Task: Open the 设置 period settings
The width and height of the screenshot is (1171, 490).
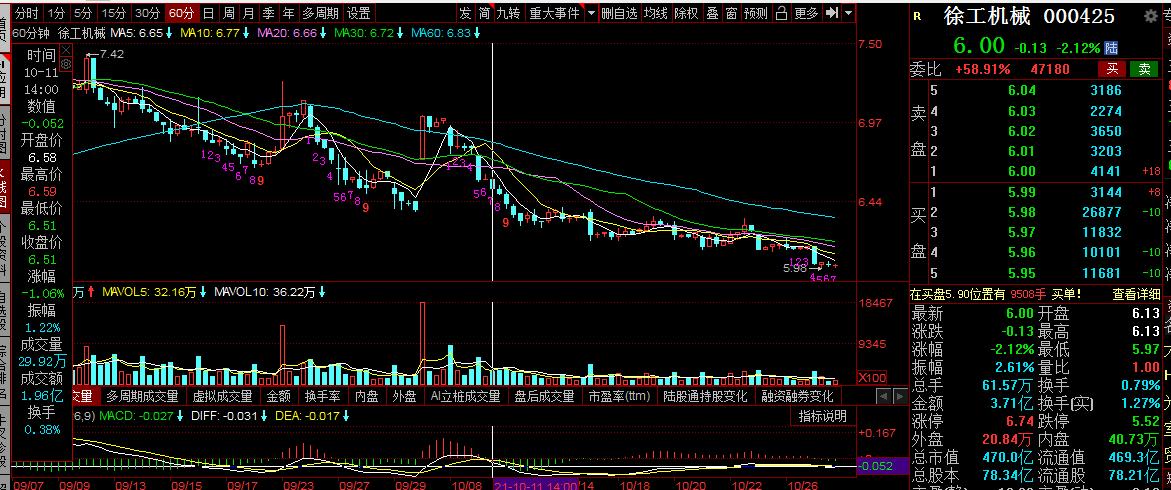Action: 358,13
